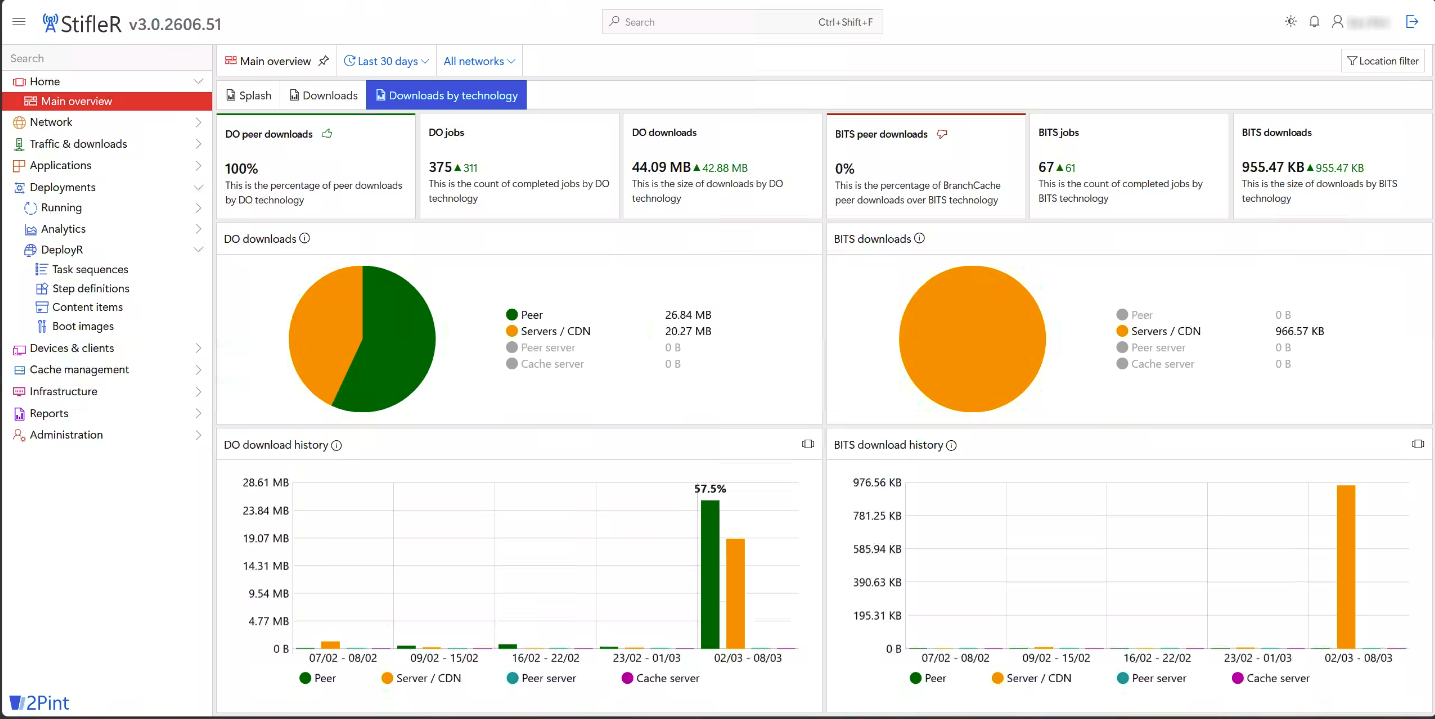The width and height of the screenshot is (1435, 719).
Task: Click the Step definitions icon
Action: [x=42, y=288]
